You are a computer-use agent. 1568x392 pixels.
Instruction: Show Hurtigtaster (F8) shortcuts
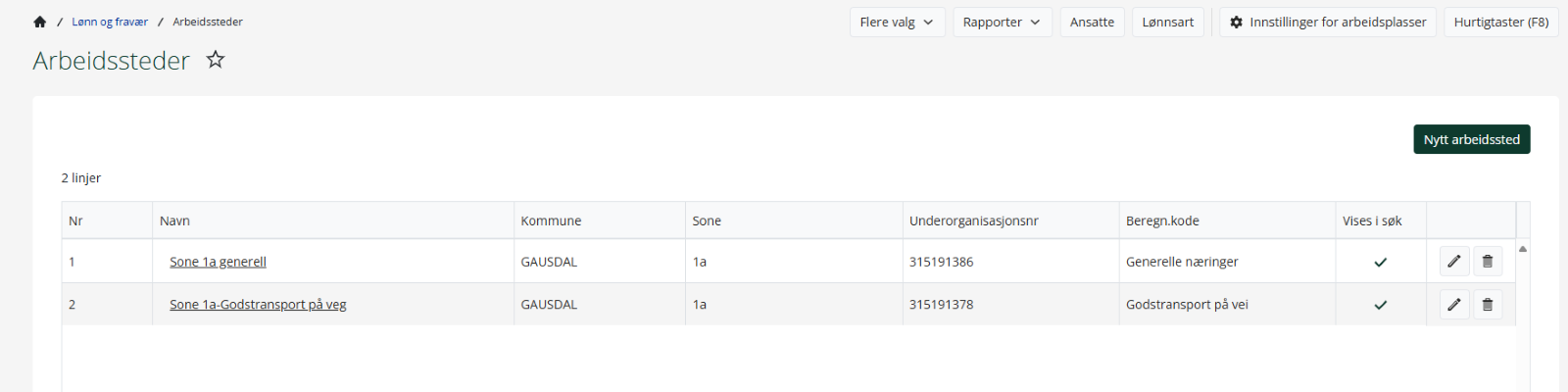1501,23
